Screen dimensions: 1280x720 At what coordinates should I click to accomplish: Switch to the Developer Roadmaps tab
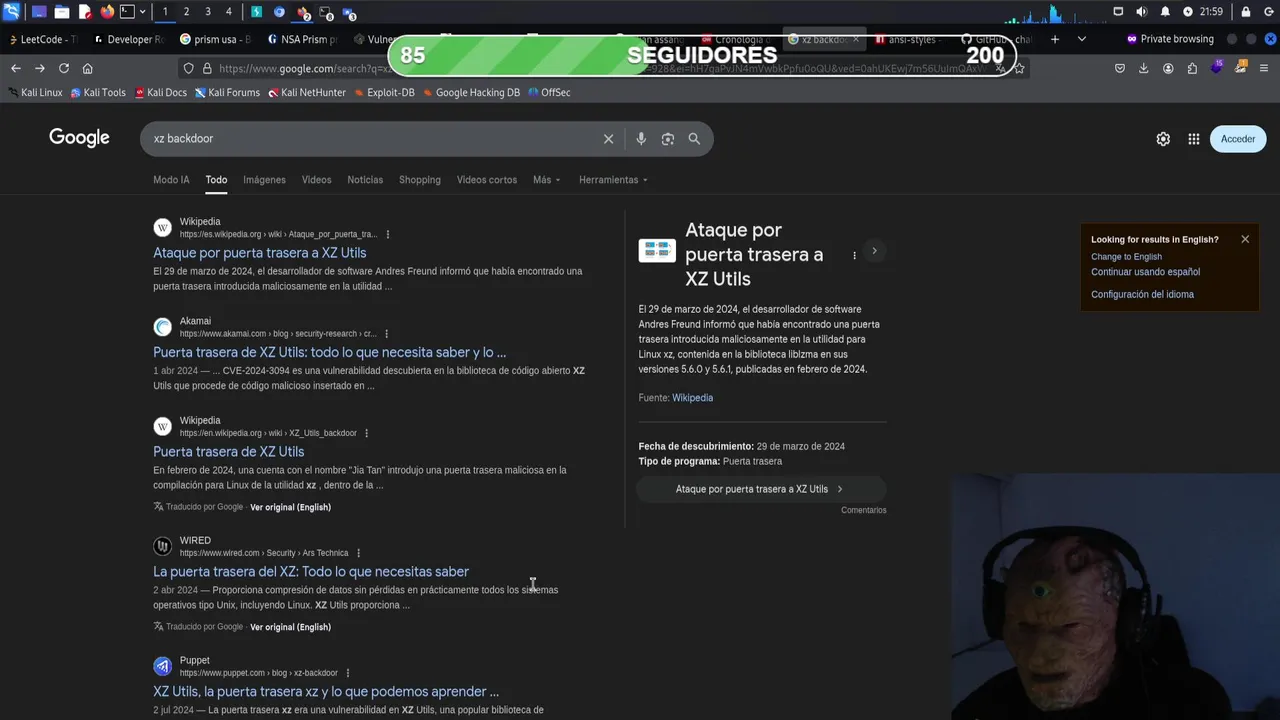129,39
